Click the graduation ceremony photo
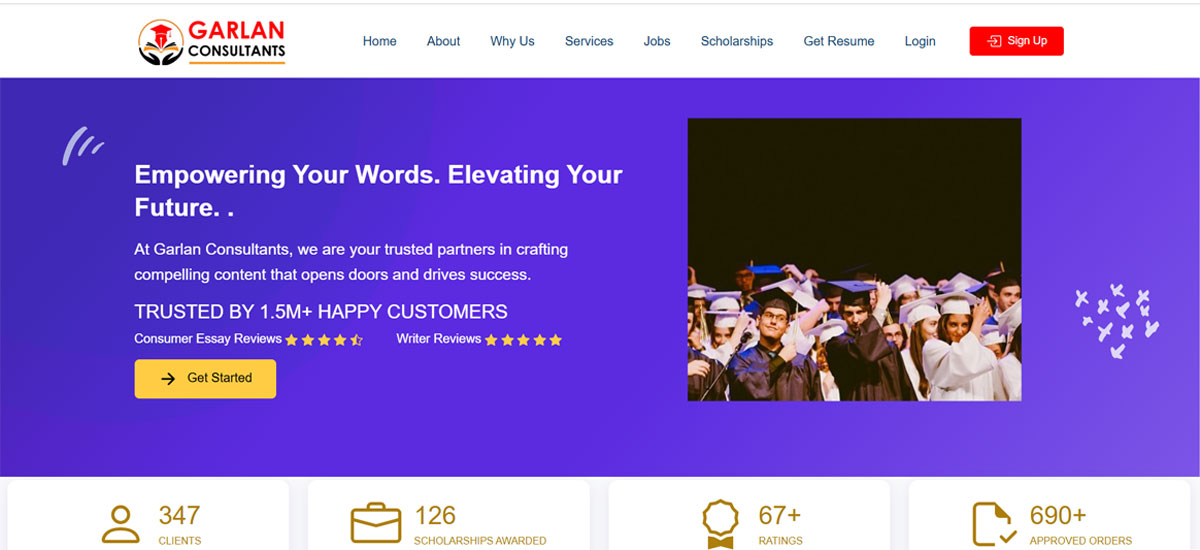This screenshot has width=1200, height=550. pos(854,260)
